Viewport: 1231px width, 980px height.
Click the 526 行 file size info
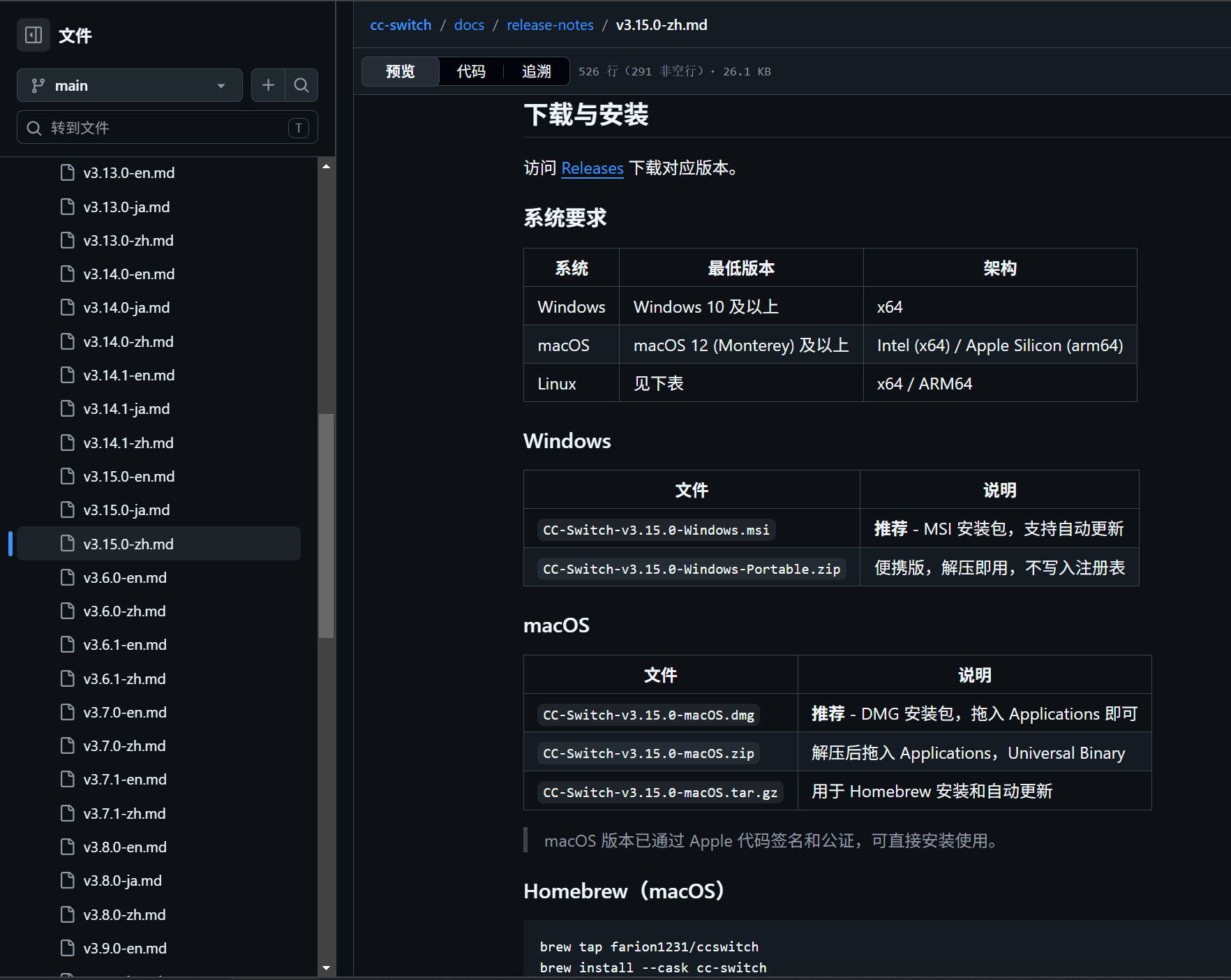click(675, 71)
